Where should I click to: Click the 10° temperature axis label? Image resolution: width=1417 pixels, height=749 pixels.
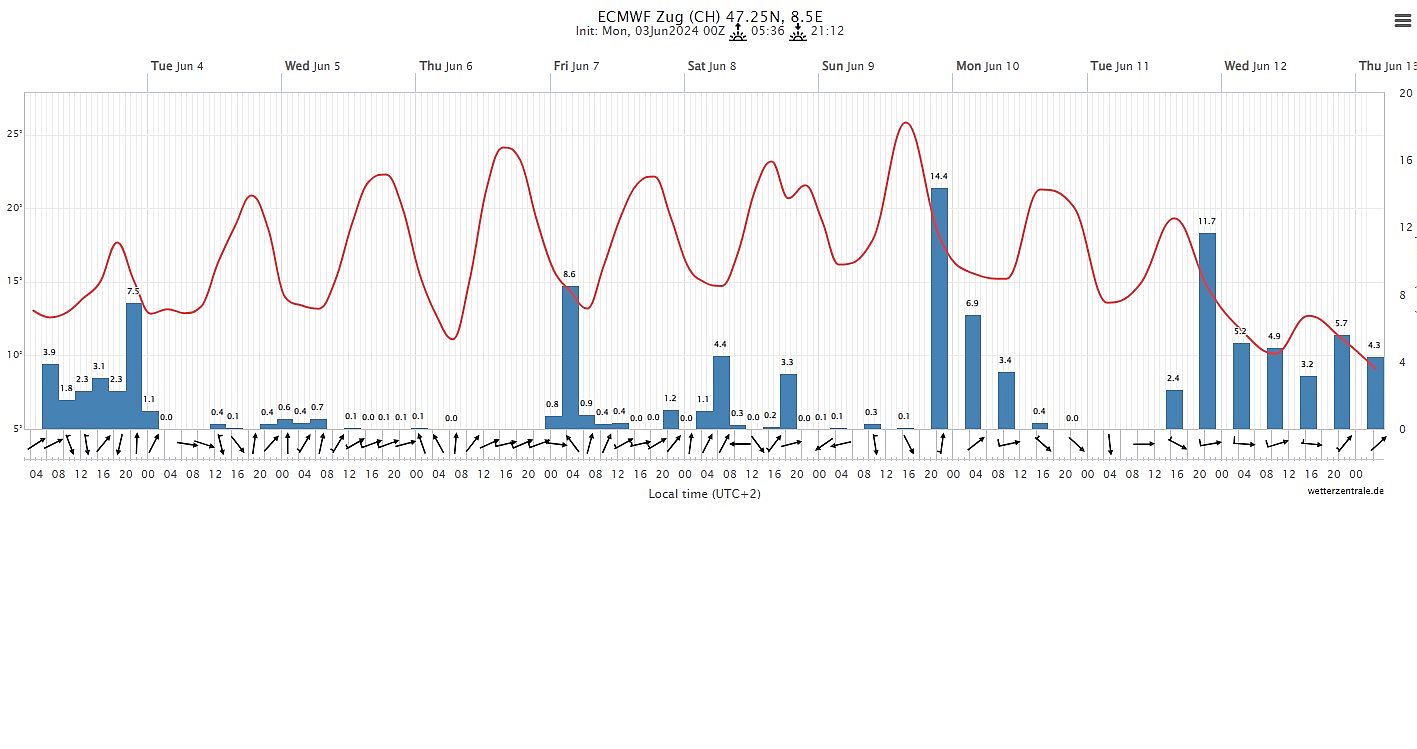(14, 355)
